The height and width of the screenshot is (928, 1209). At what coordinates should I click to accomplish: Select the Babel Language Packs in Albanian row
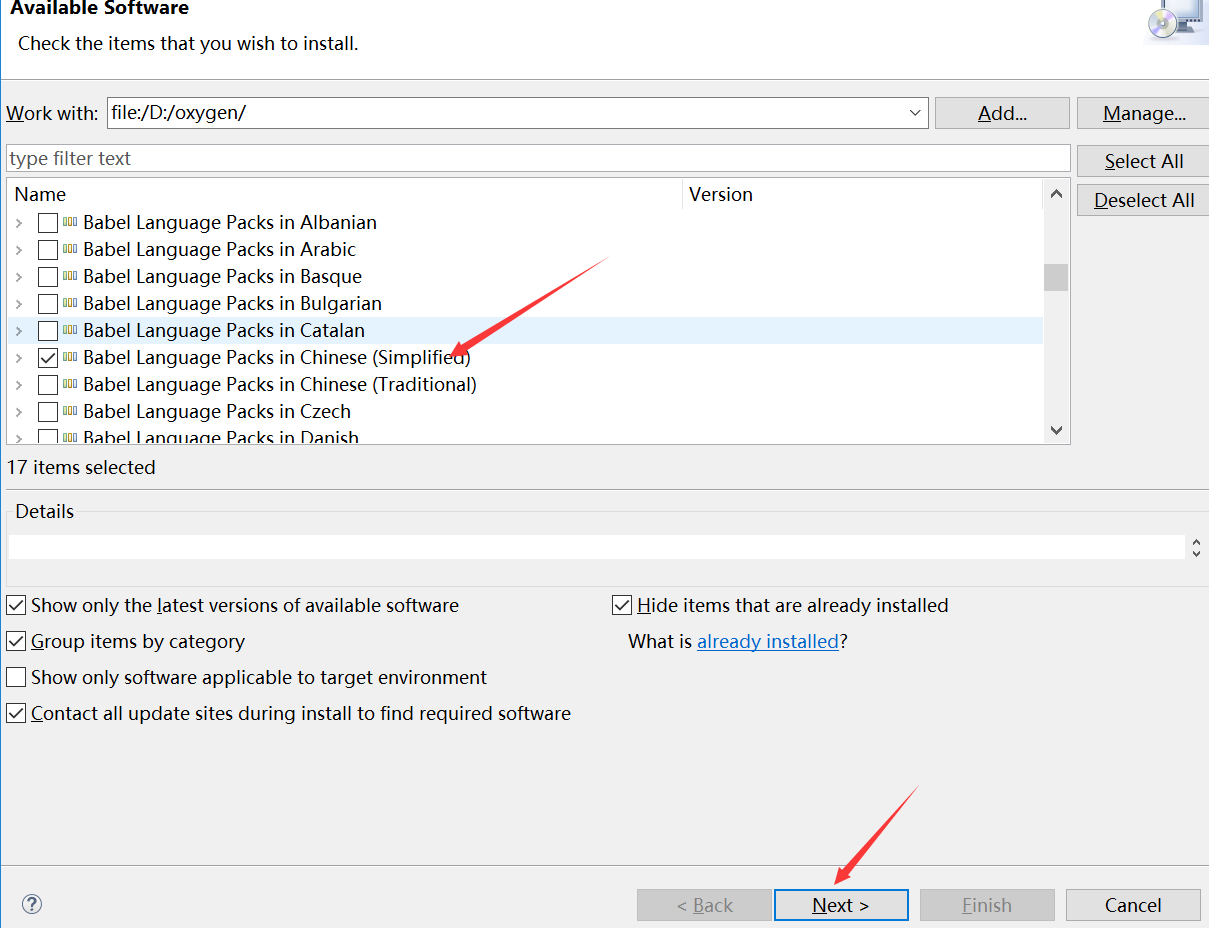(525, 222)
